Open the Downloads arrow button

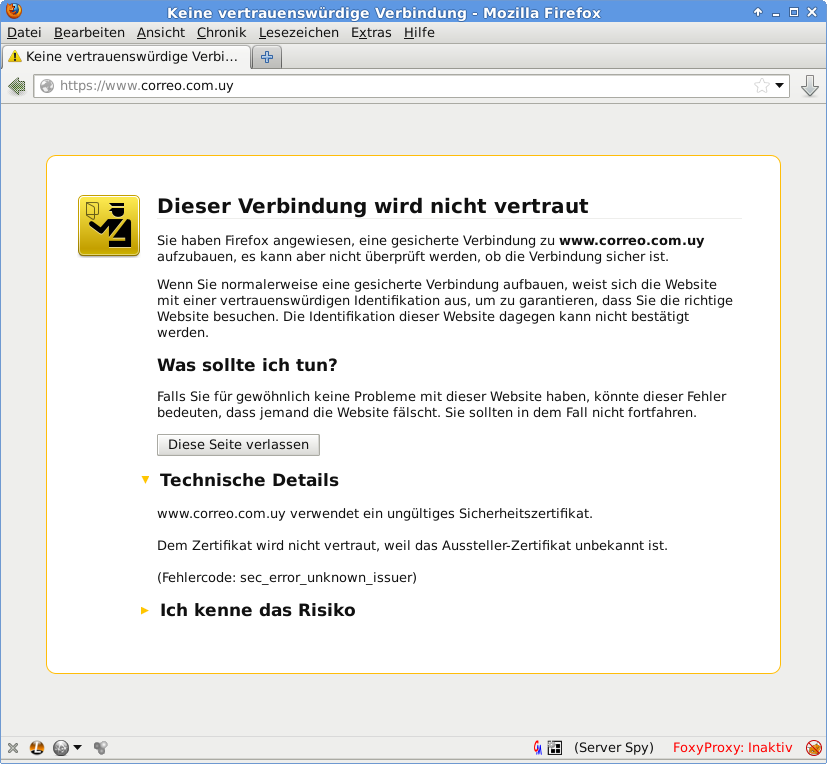click(810, 86)
